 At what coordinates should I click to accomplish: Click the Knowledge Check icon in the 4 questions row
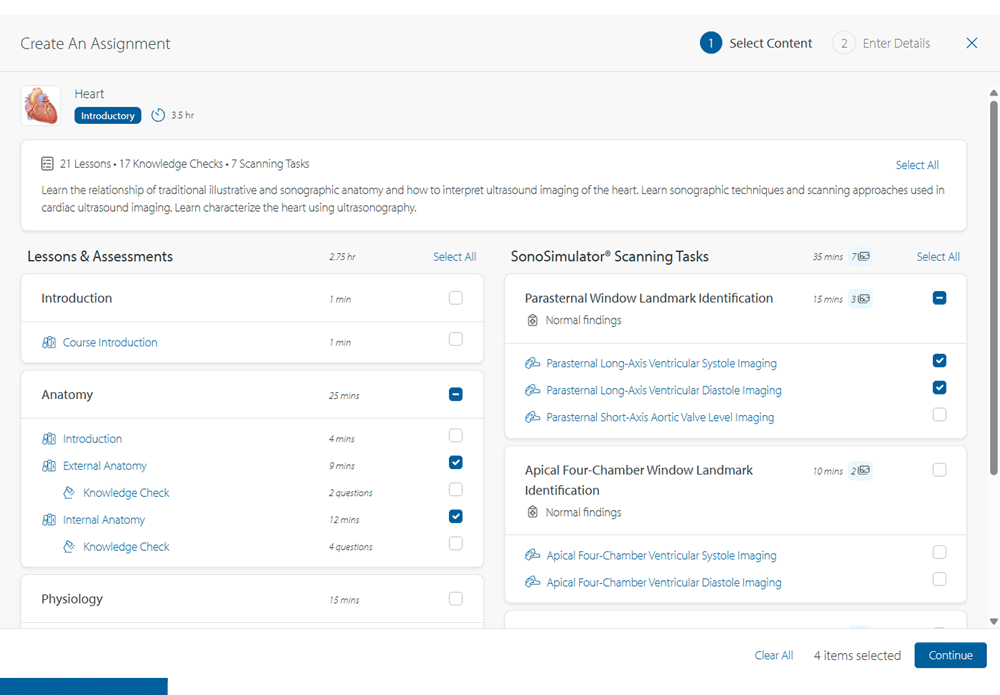click(69, 546)
